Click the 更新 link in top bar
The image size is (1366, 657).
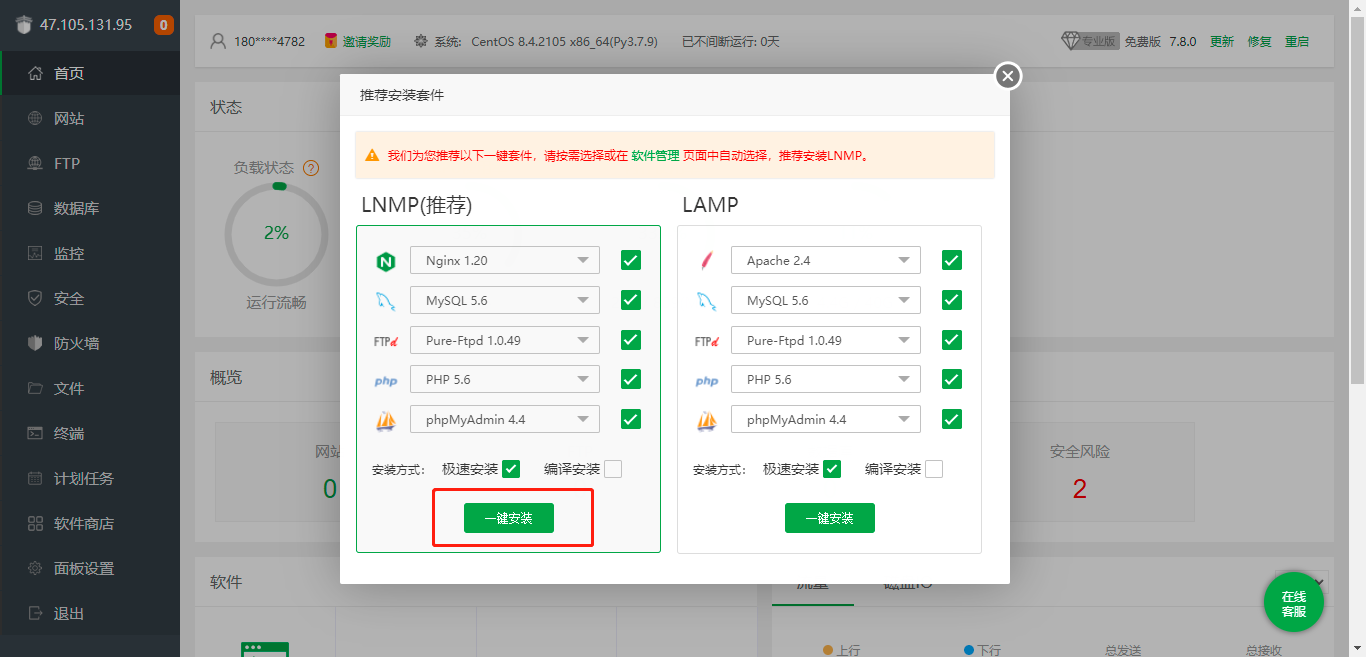coord(1222,41)
